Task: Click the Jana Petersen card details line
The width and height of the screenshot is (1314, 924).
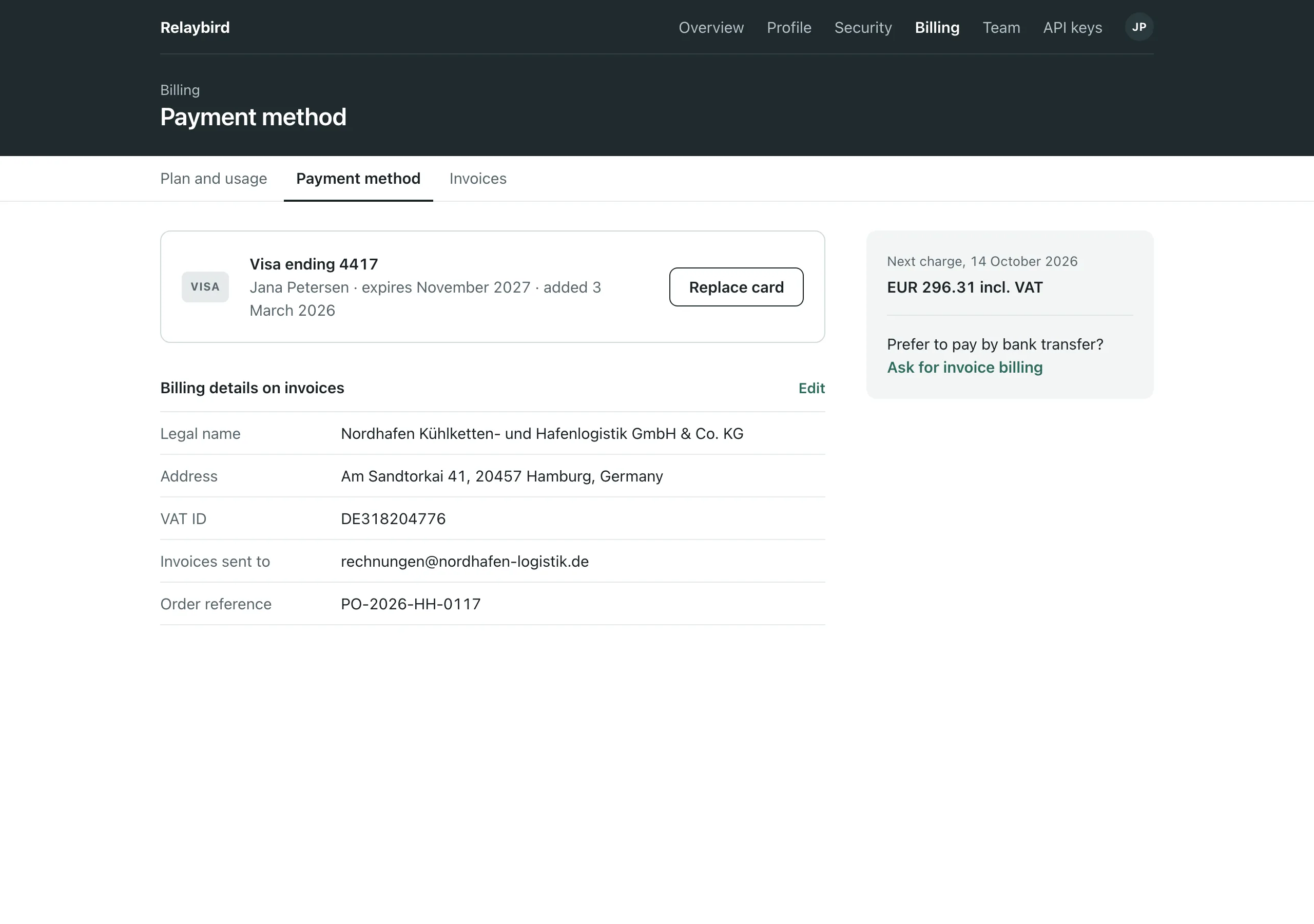Action: [x=425, y=299]
